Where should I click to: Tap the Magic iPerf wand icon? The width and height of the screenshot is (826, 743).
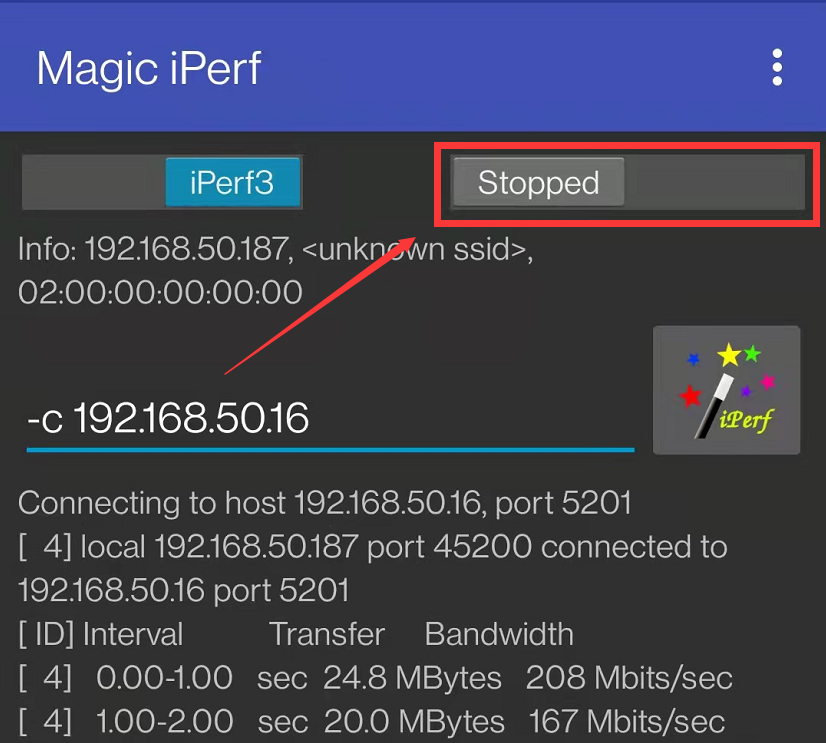[726, 390]
